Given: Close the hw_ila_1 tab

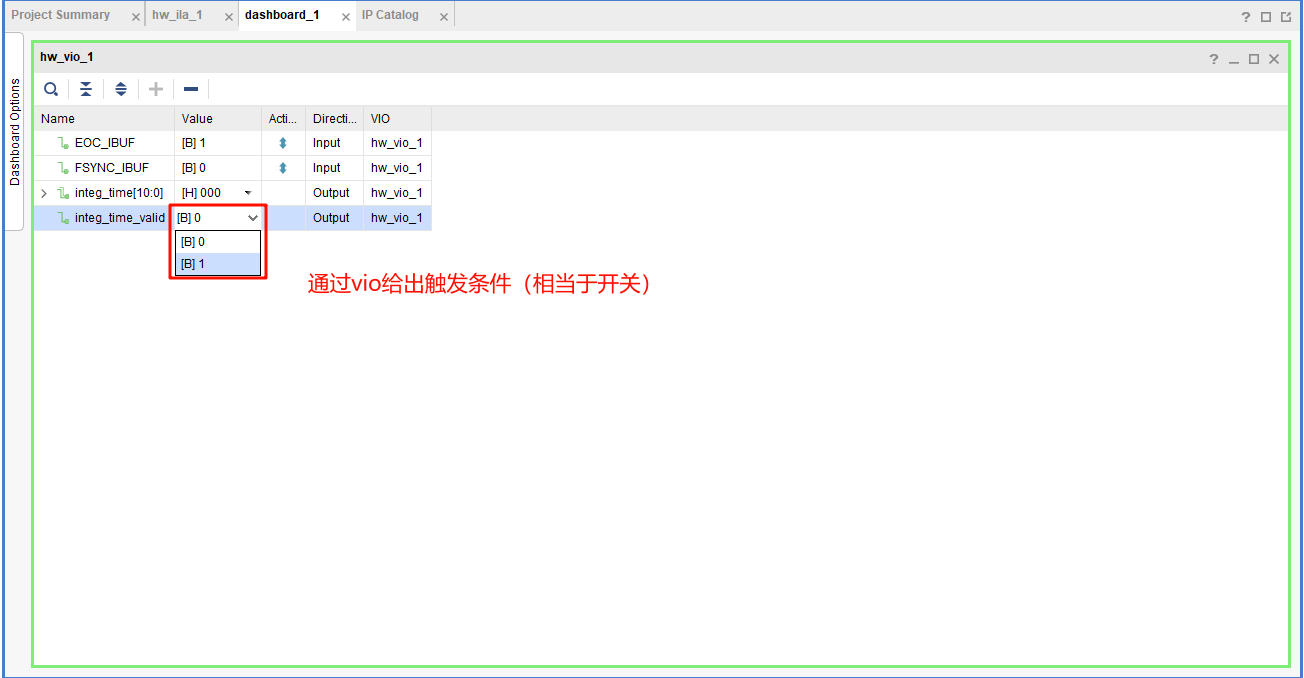Looking at the screenshot, I should point(228,17).
